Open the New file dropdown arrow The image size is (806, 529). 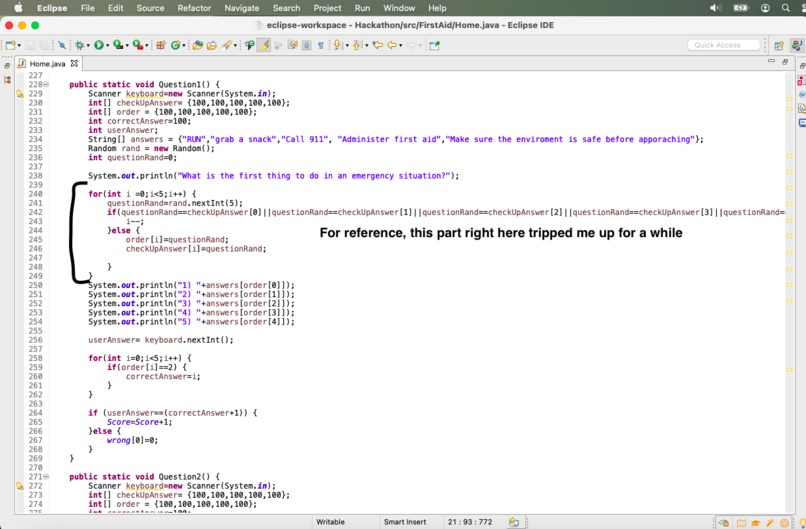tap(19, 46)
